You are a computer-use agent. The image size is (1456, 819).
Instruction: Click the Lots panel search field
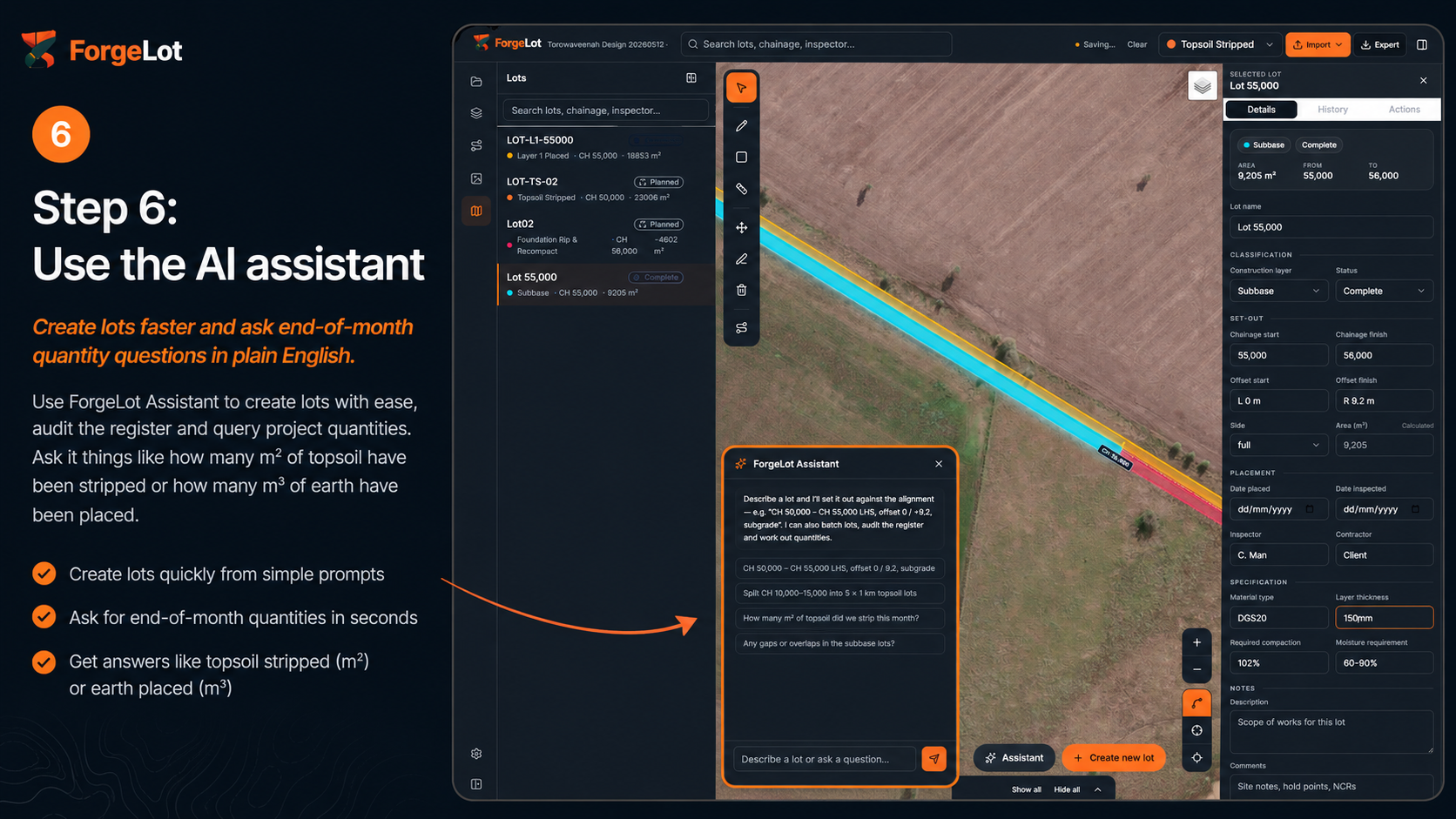605,111
